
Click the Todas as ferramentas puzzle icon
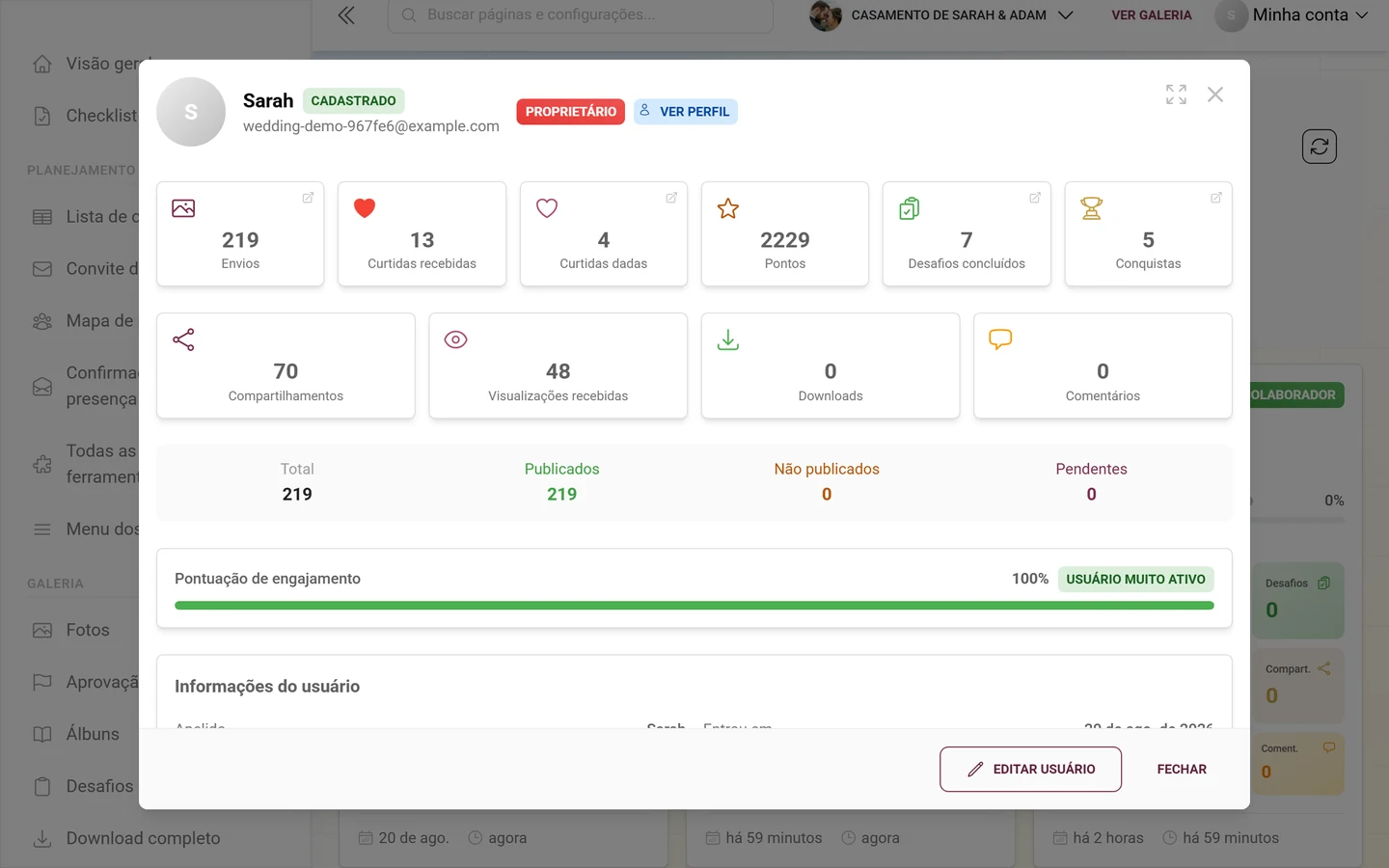tap(42, 464)
